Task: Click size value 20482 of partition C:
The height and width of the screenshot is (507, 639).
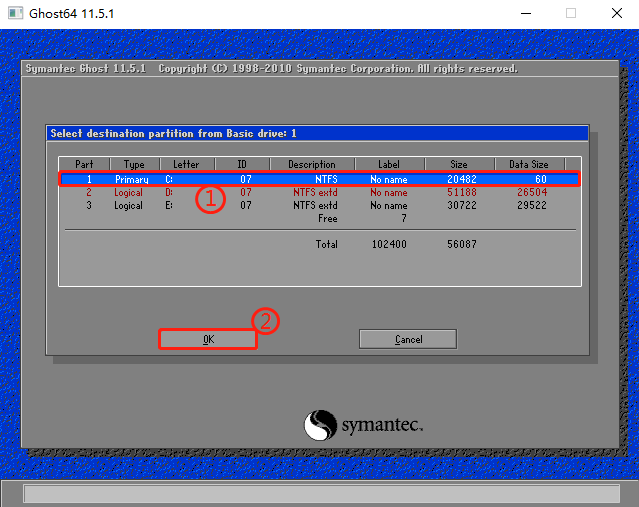Action: (x=462, y=179)
